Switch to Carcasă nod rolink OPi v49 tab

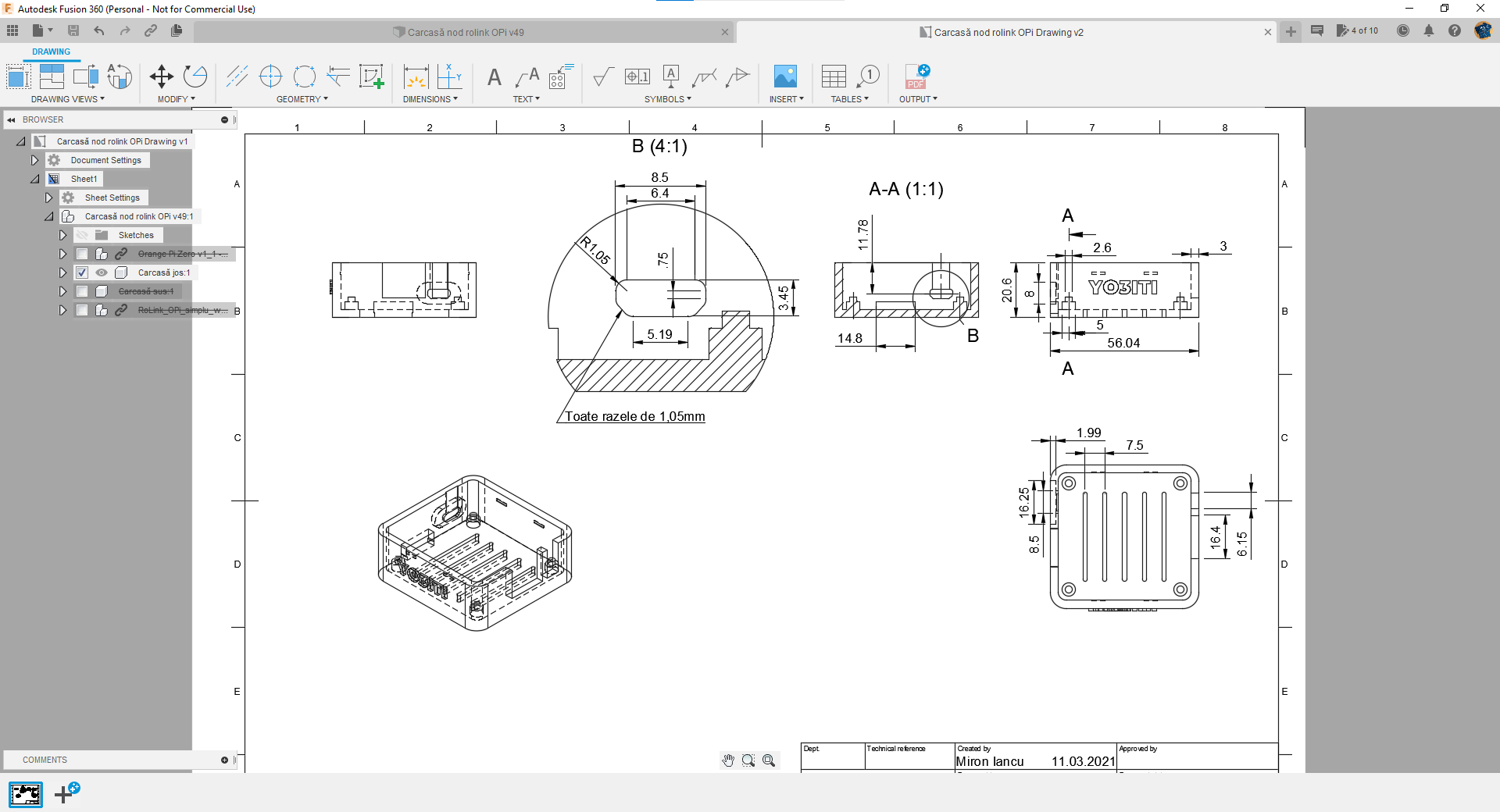[465, 32]
